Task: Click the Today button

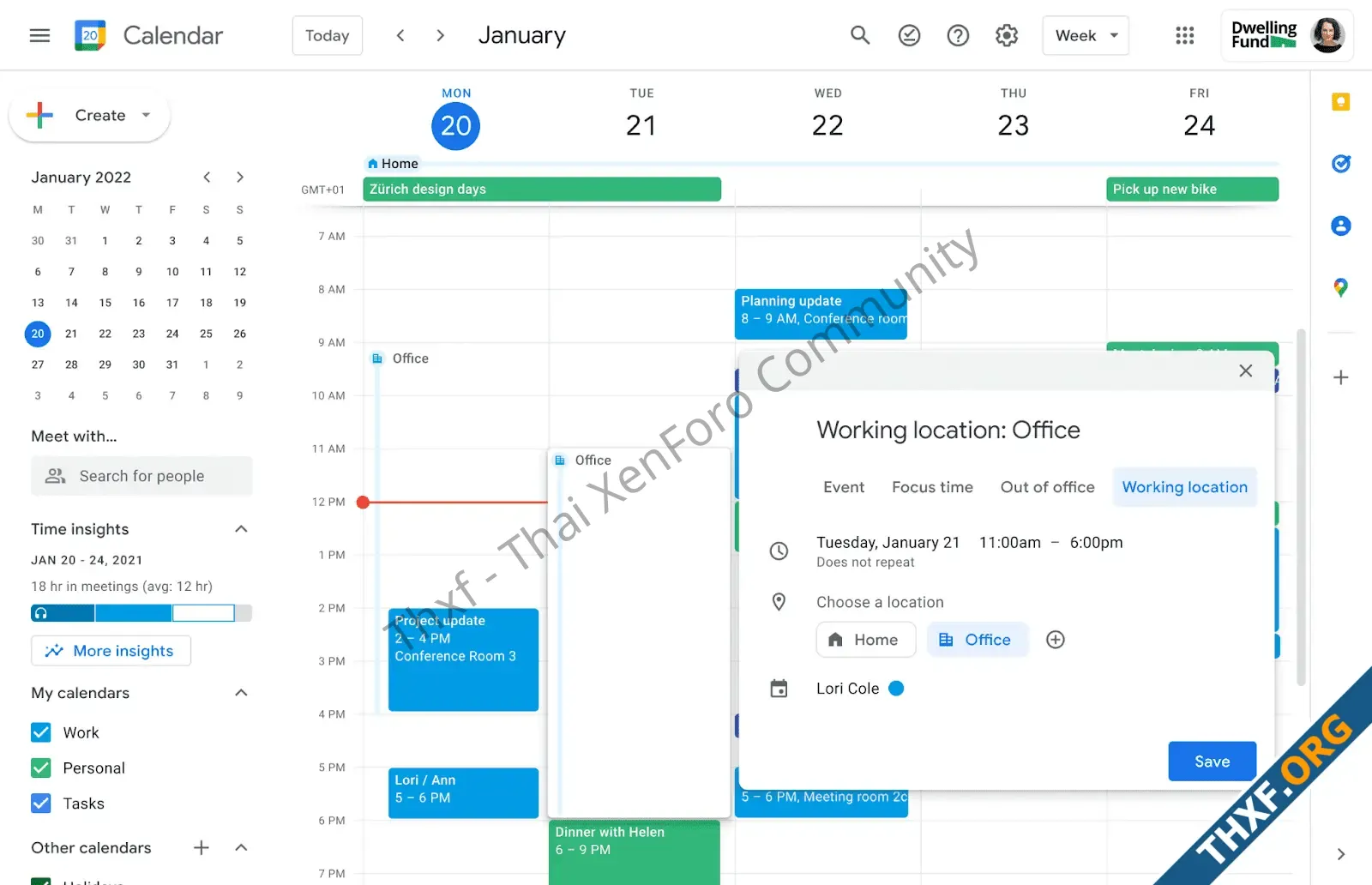Action: tap(328, 35)
